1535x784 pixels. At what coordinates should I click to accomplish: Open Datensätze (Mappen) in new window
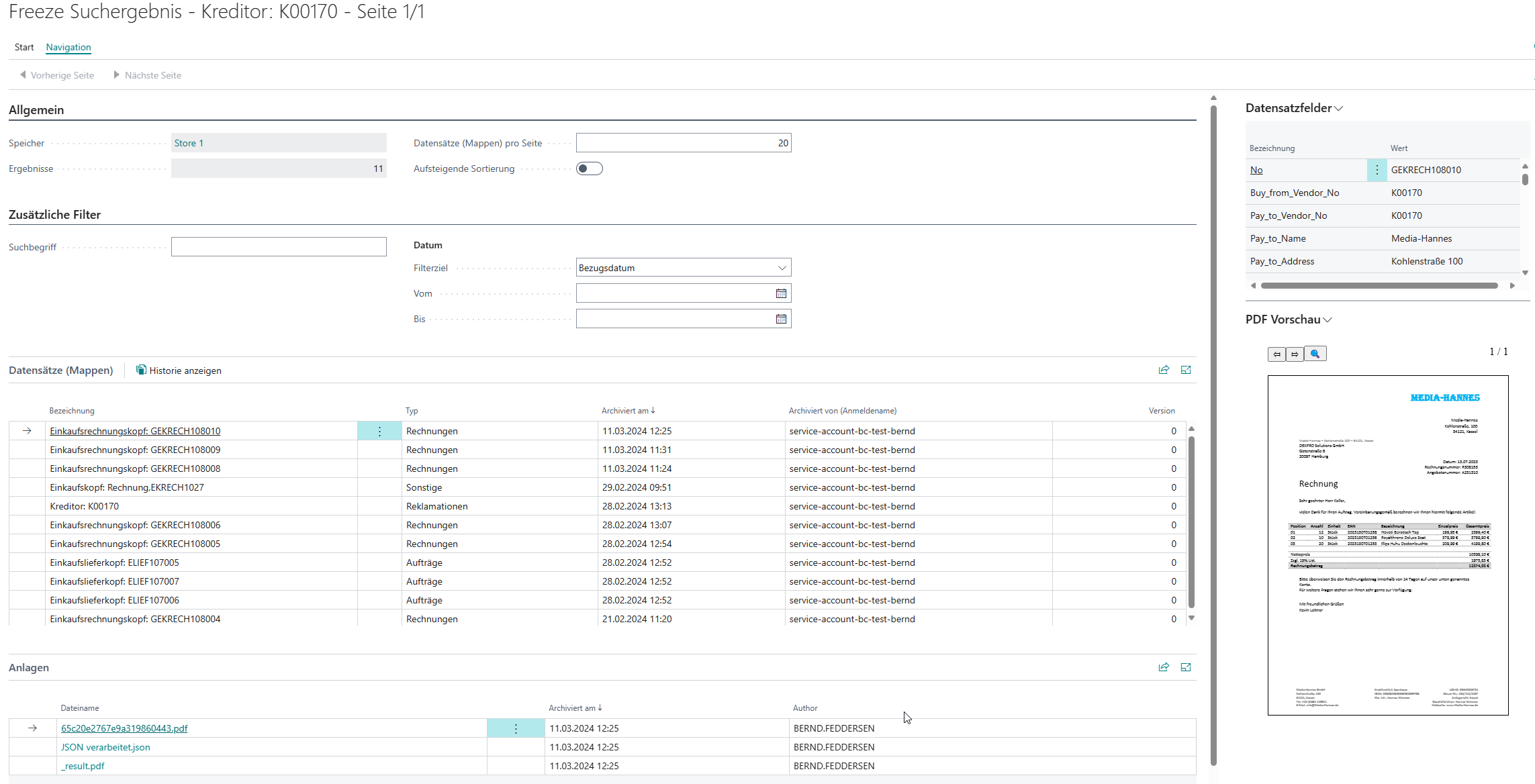point(1186,370)
